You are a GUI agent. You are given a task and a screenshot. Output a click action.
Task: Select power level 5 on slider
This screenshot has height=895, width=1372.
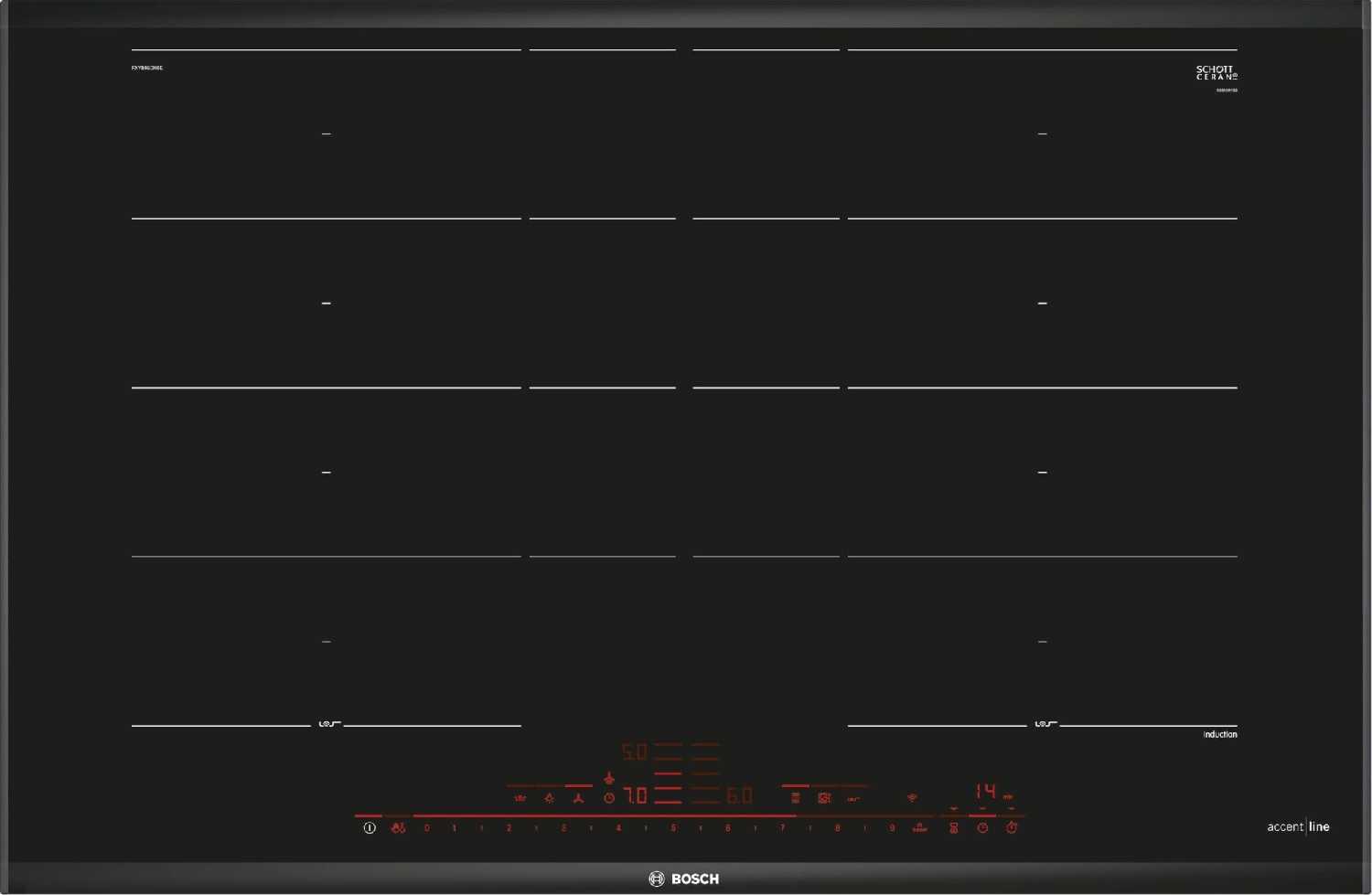click(x=673, y=828)
